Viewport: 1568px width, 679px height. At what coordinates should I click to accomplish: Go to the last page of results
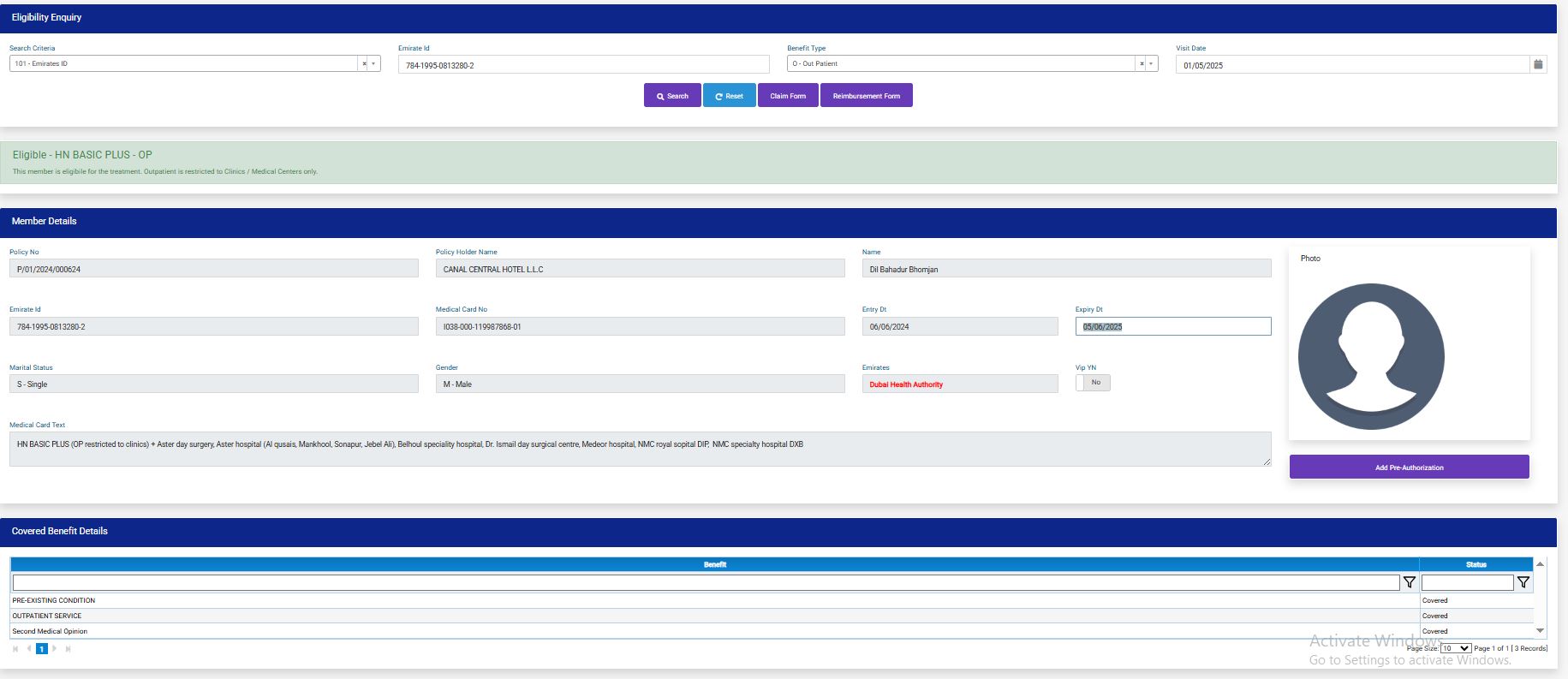coord(69,649)
